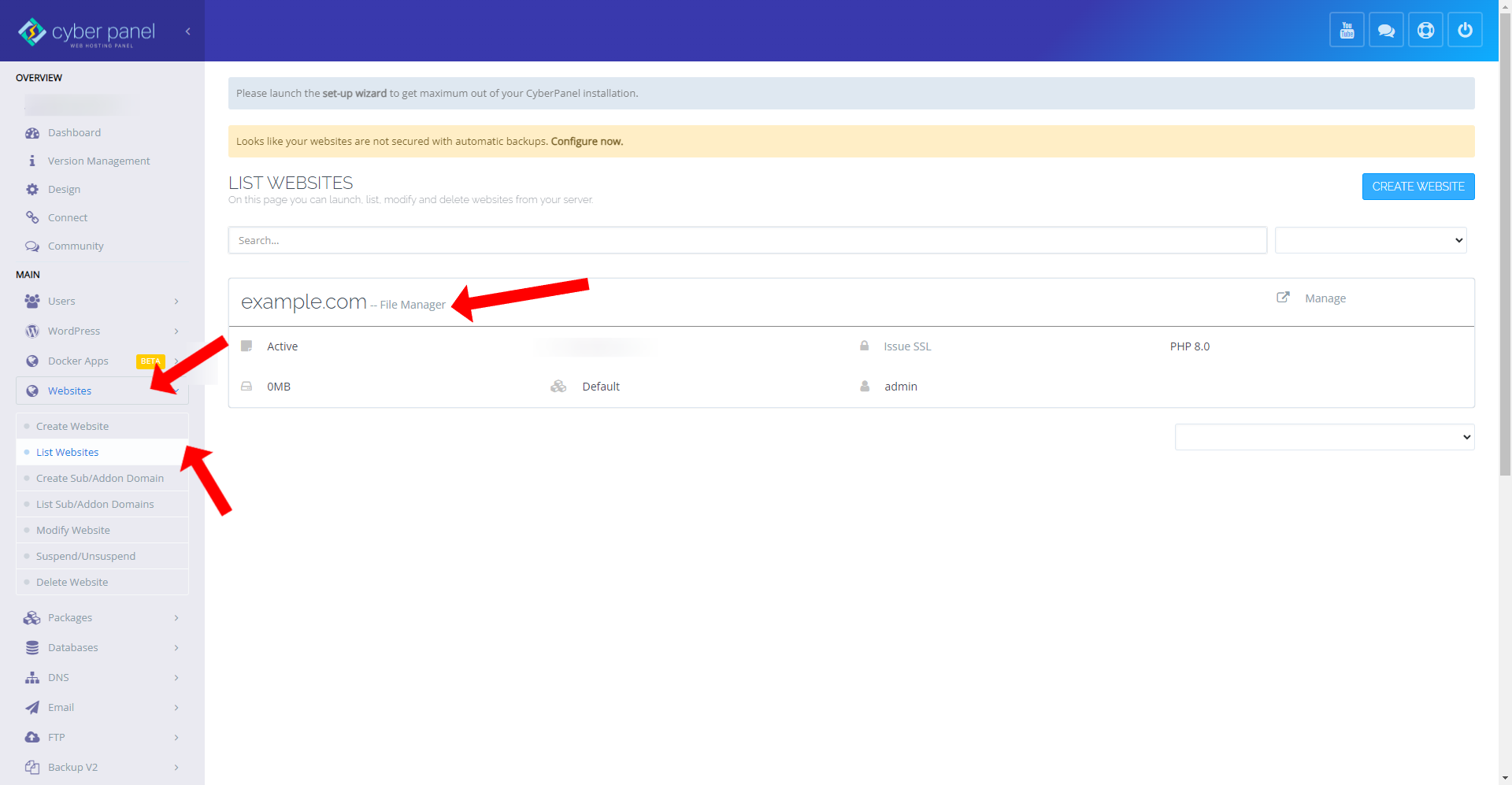Viewport: 1512px width, 785px height.
Task: Click the Configure now backup link
Action: (x=587, y=142)
